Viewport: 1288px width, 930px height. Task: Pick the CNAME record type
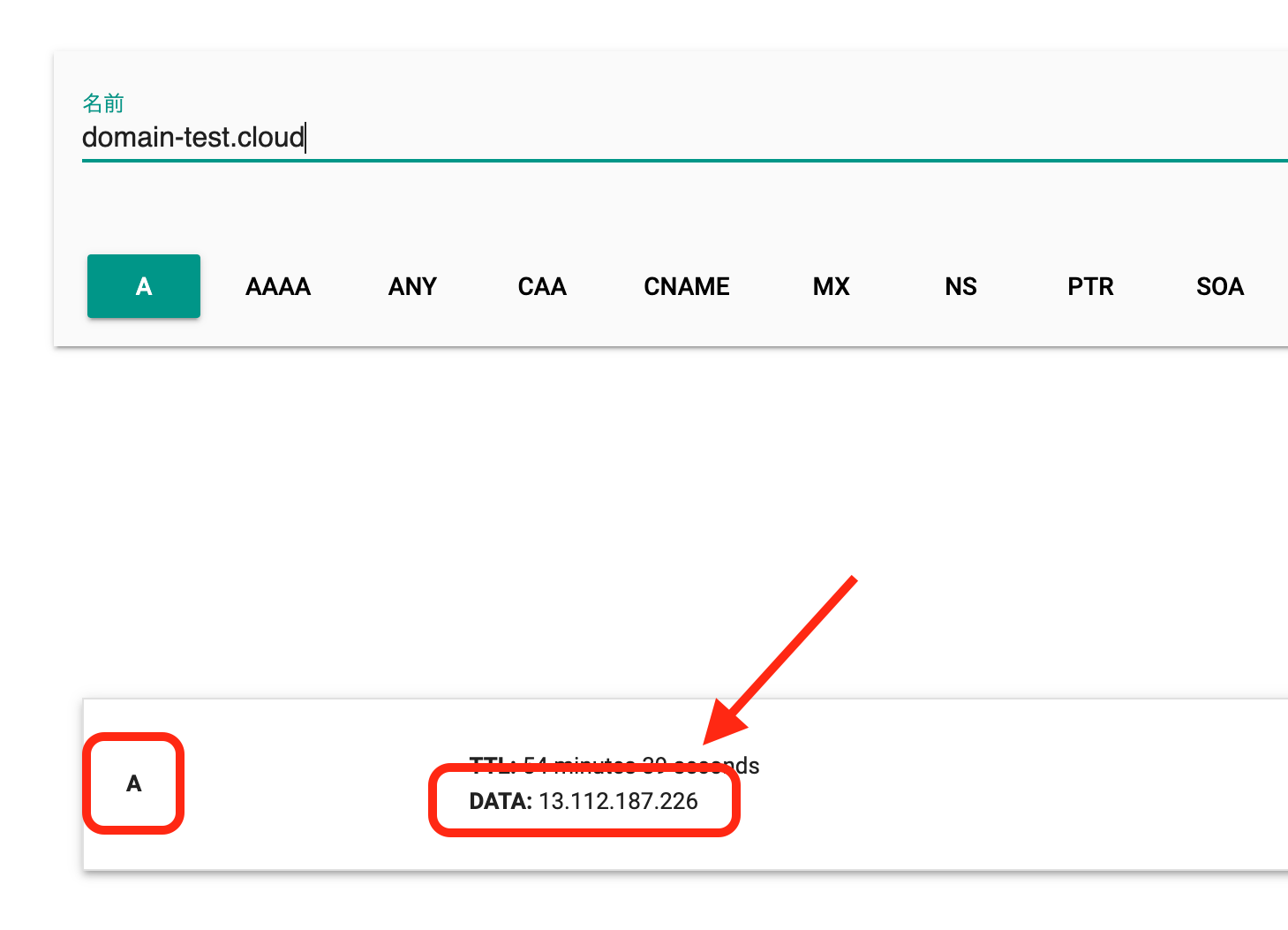click(x=687, y=286)
